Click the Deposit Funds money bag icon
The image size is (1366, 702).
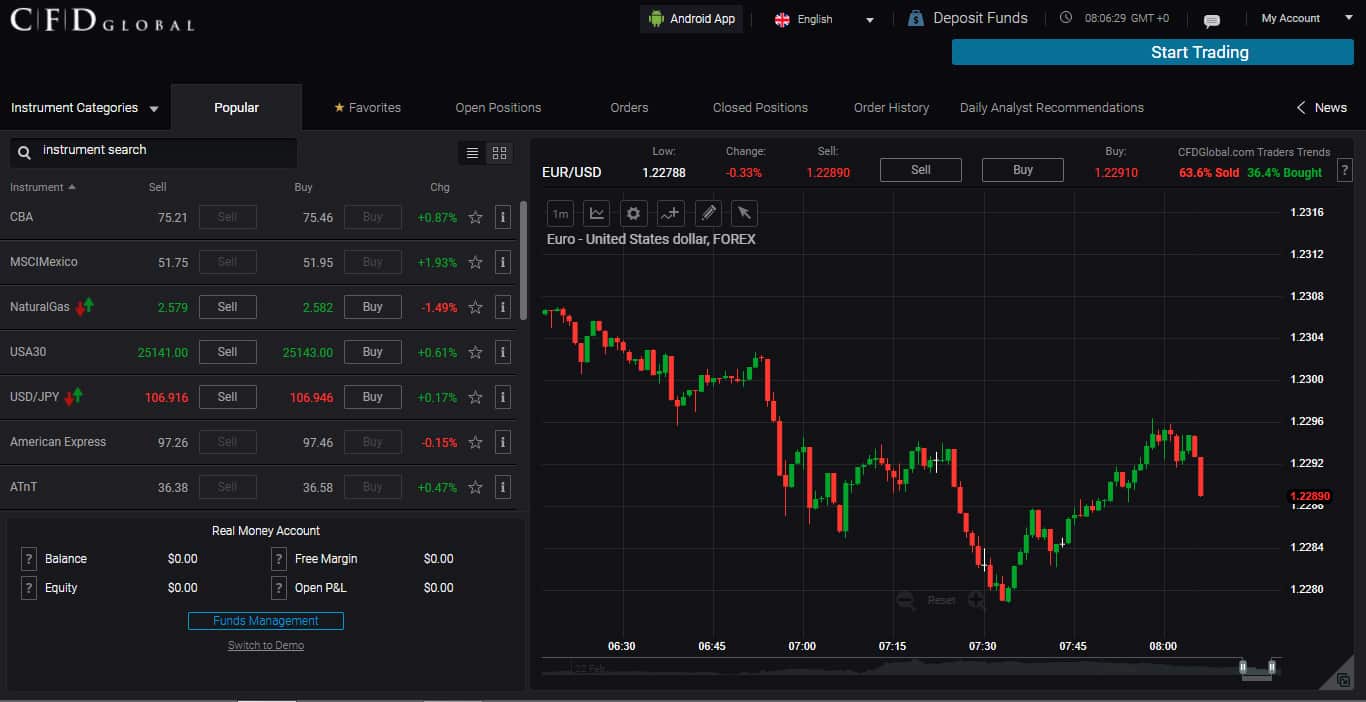pos(915,18)
